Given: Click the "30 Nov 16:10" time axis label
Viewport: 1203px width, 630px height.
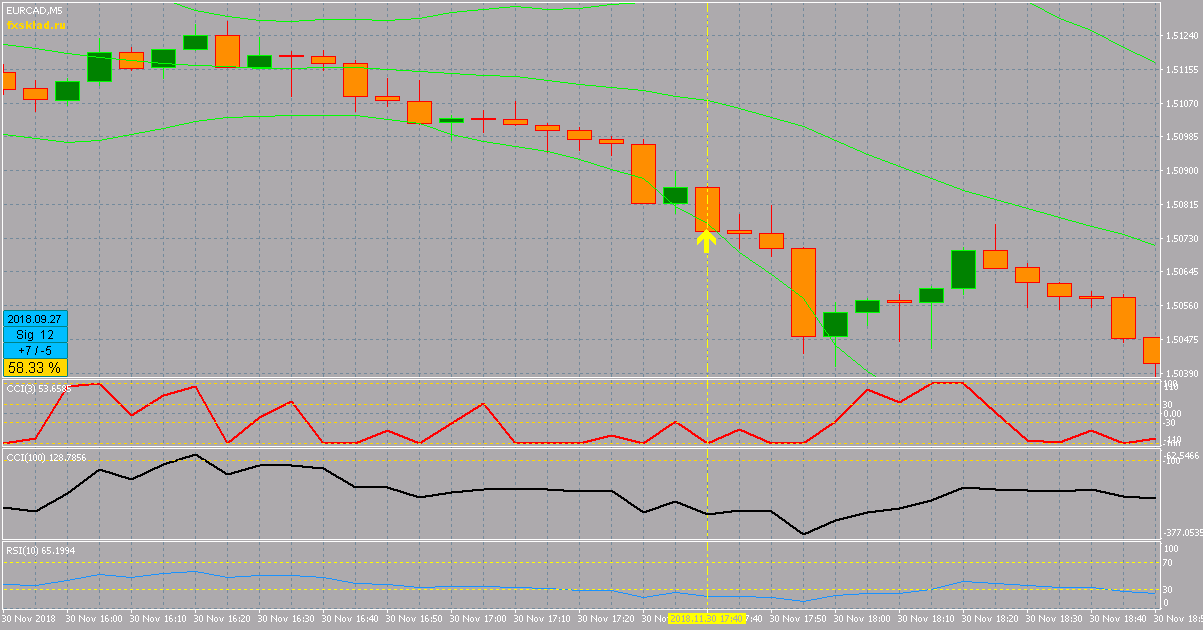Looking at the screenshot, I should coord(158,620).
